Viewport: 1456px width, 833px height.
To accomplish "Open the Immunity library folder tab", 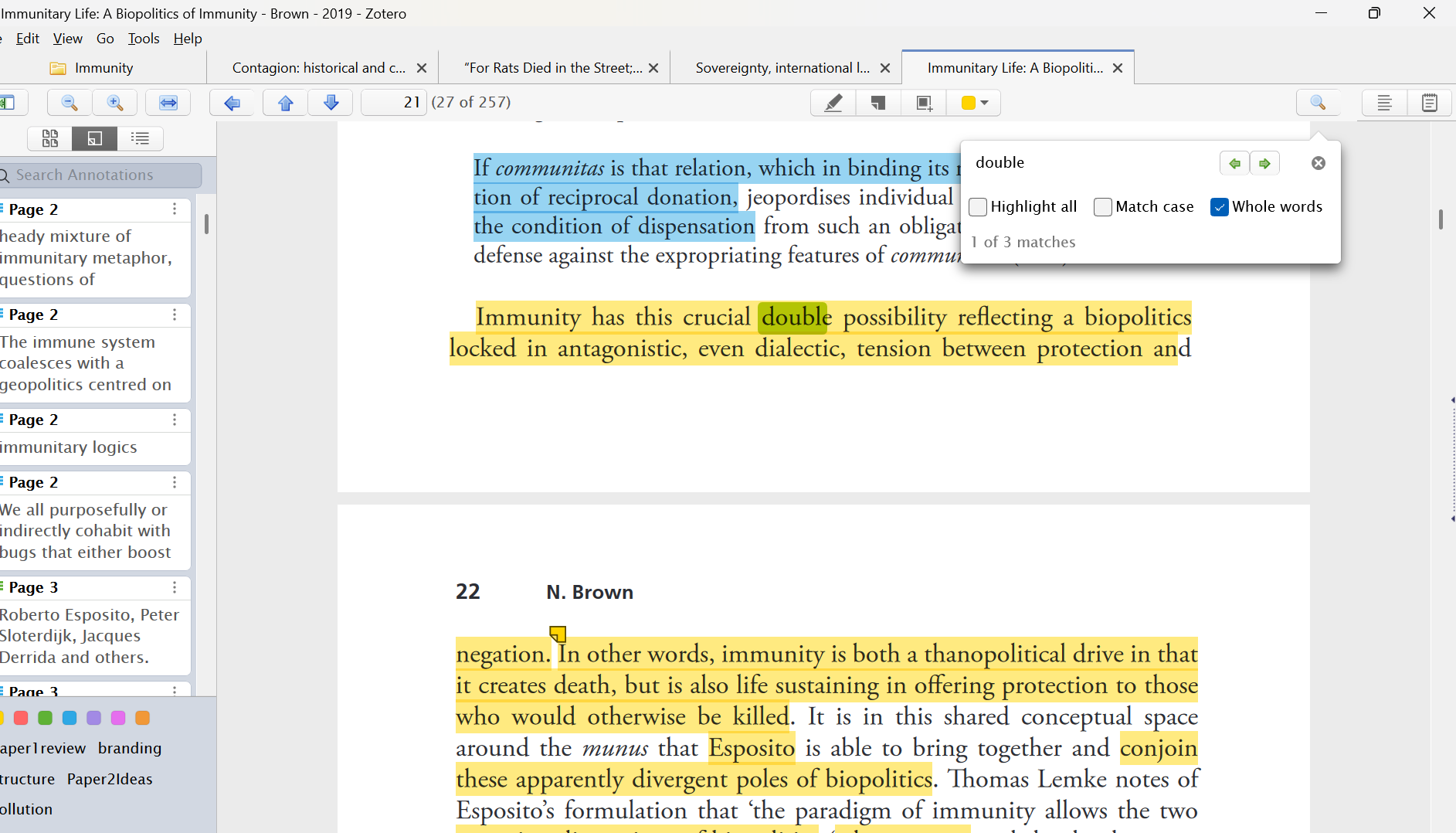I will (x=92, y=68).
